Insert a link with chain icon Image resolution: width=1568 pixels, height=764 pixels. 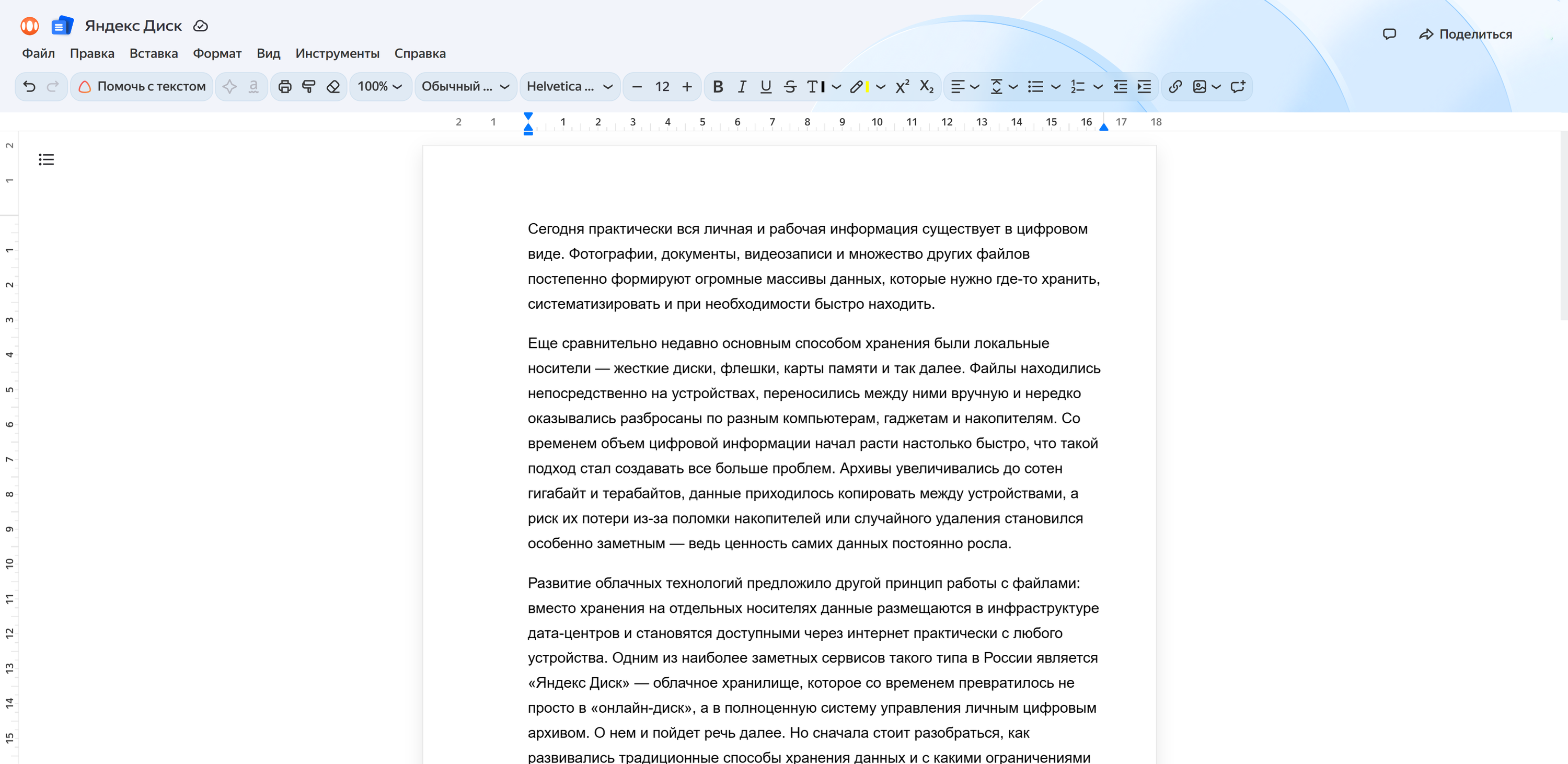pyautogui.click(x=1175, y=86)
